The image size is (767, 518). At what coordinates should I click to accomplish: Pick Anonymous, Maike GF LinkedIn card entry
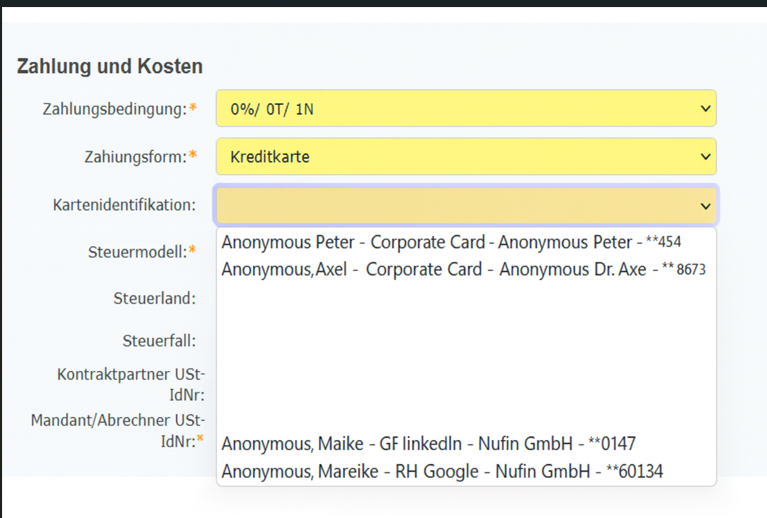click(x=428, y=444)
